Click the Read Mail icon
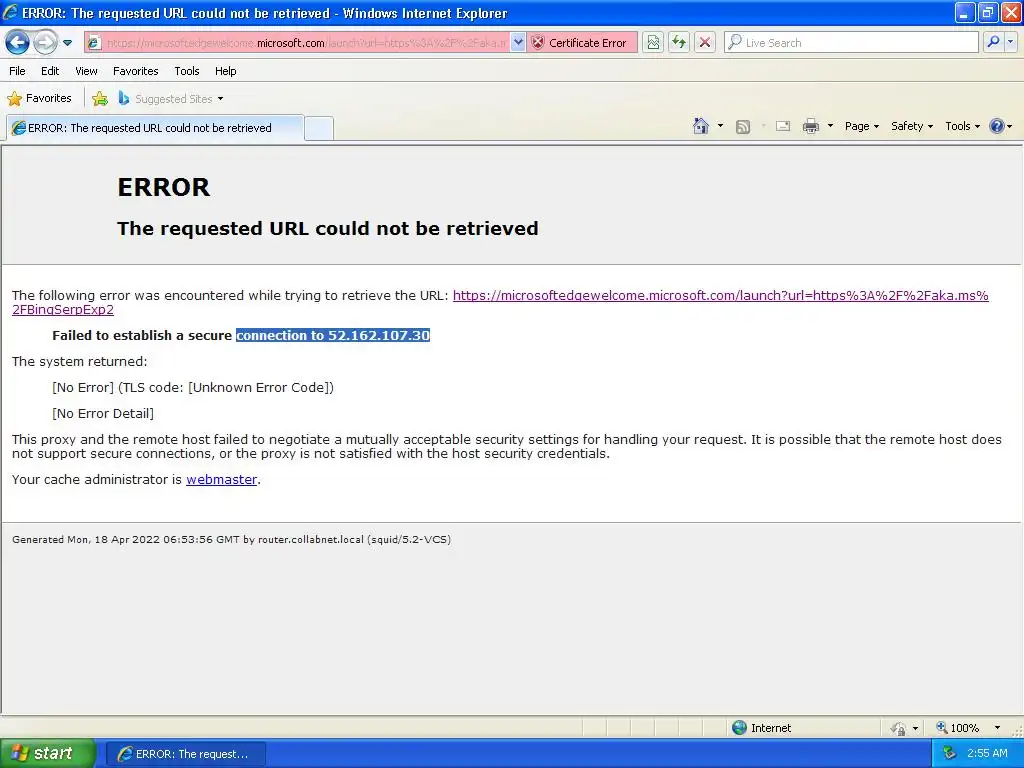1024x768 pixels. click(x=783, y=127)
